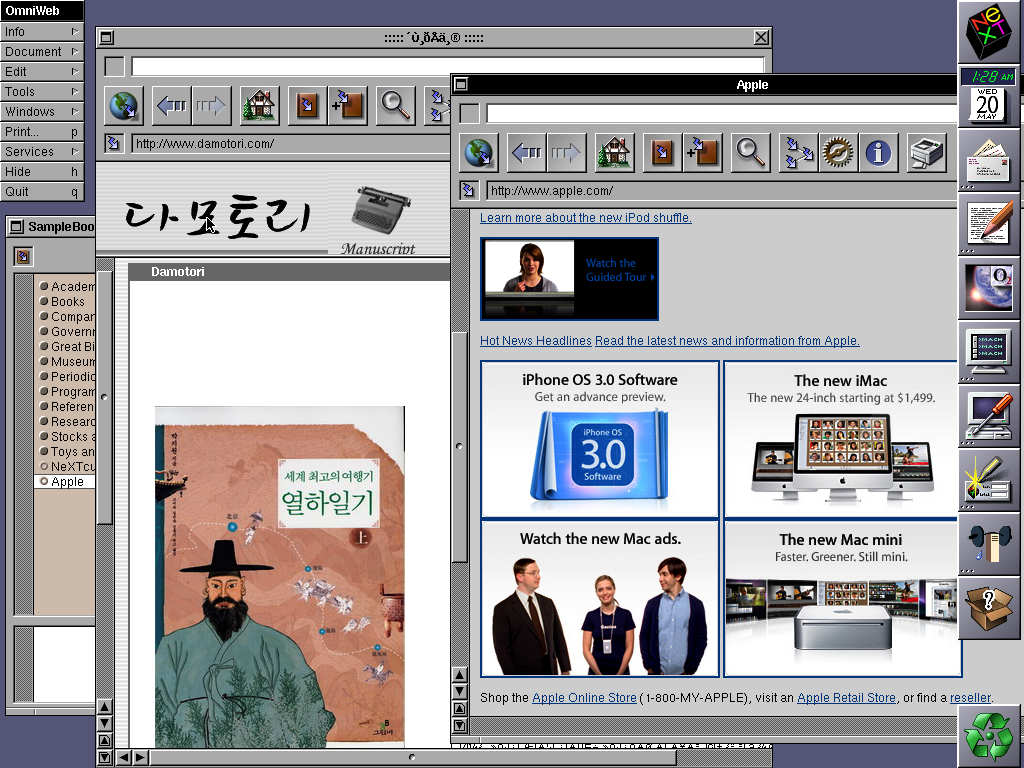Click the Watch the Guided Tour banner
This screenshot has width=1024, height=768.
[569, 279]
